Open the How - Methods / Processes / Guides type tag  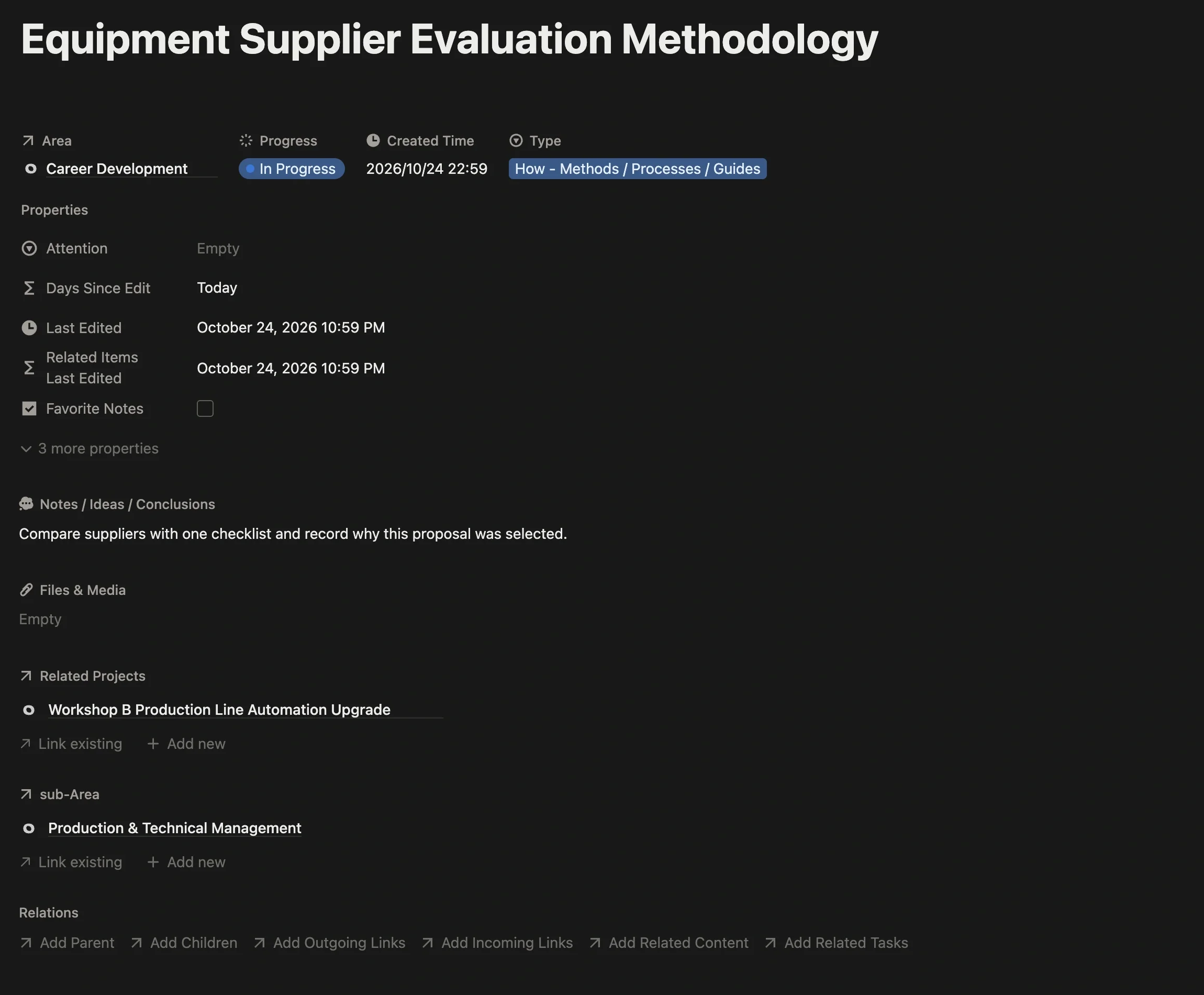[x=638, y=169]
